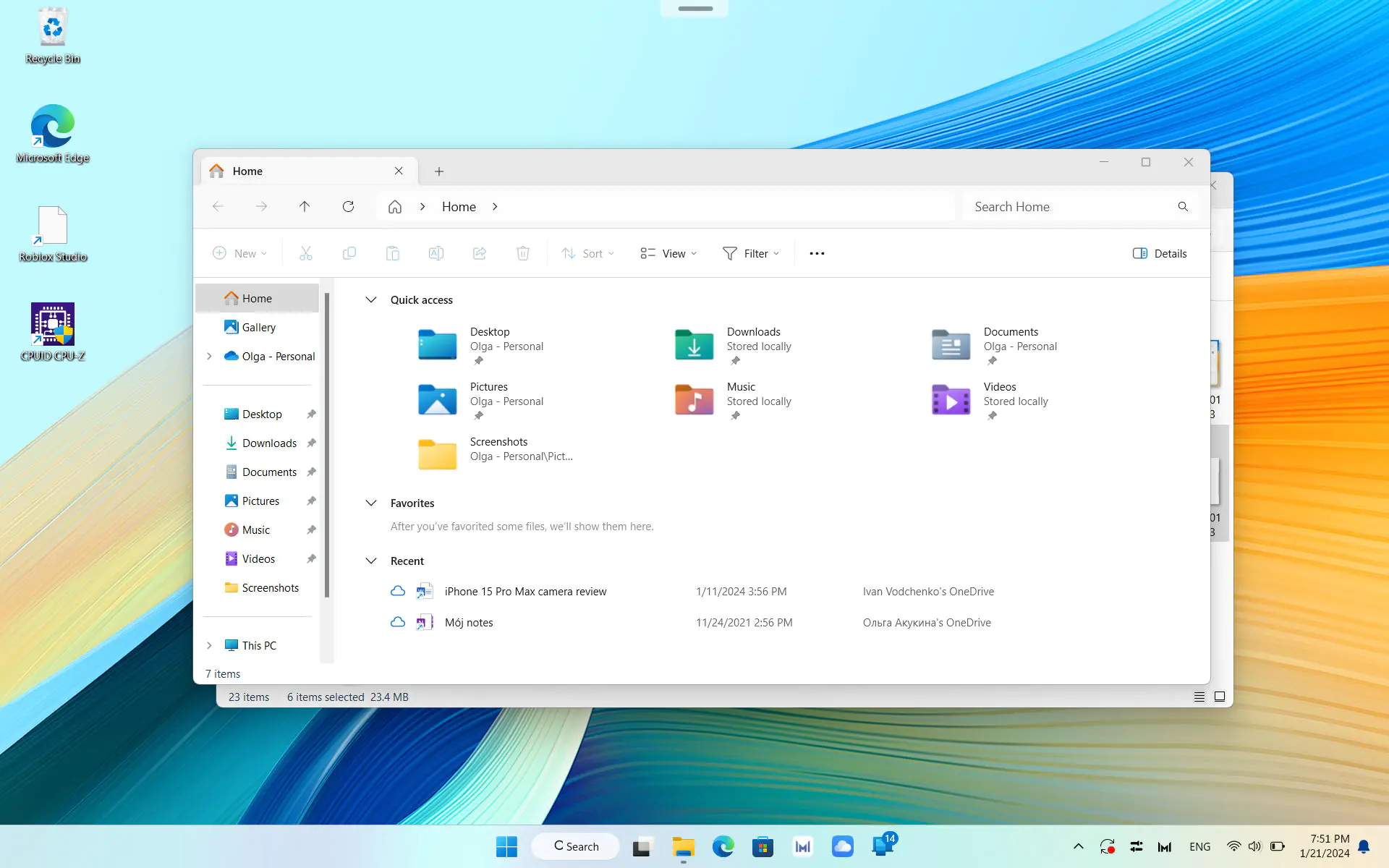Image resolution: width=1389 pixels, height=868 pixels.
Task: Click chevron after Home in address bar
Action: (495, 207)
